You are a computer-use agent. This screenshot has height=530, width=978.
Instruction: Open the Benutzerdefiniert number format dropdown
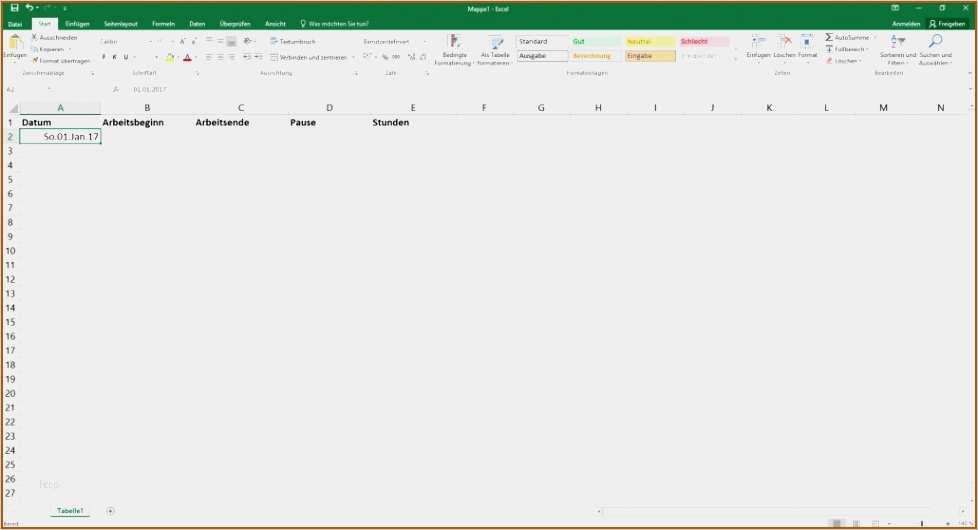point(425,42)
